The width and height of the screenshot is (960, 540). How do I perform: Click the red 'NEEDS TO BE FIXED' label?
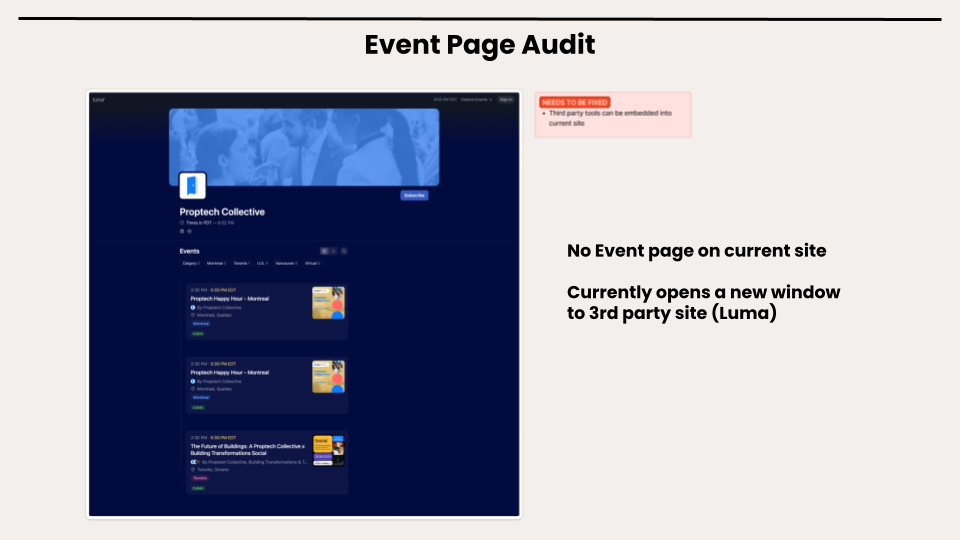pos(574,102)
